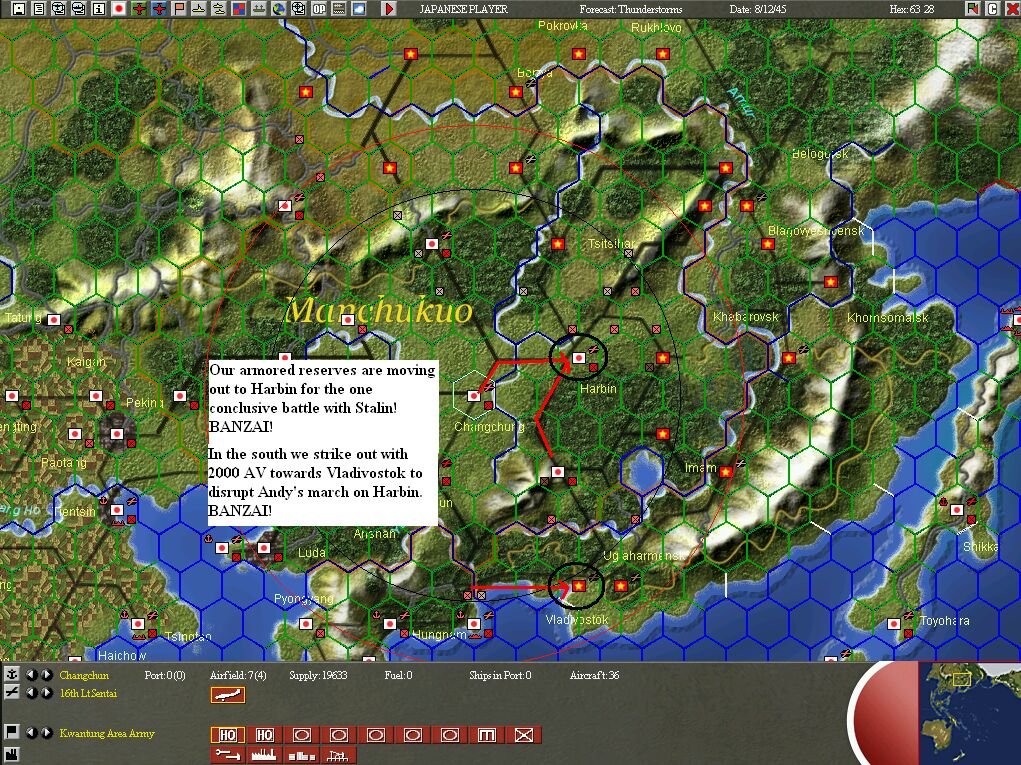Click the 'Supply: 19633' value

pyautogui.click(x=318, y=675)
